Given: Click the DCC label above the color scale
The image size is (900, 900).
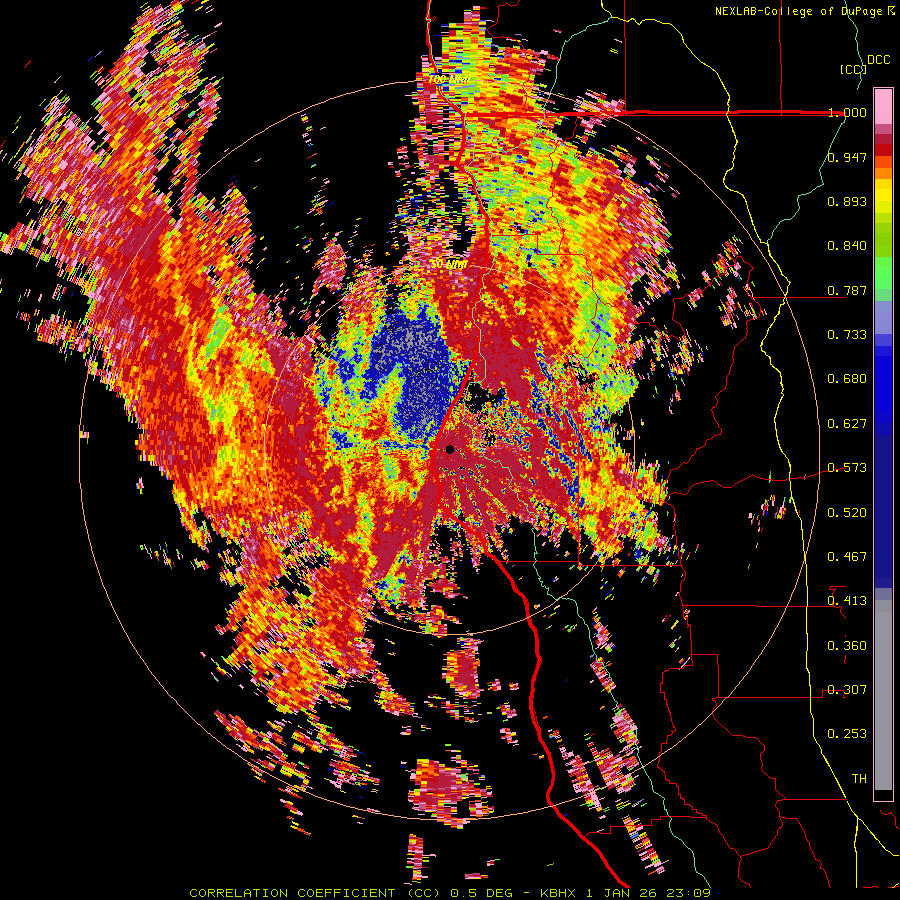Looking at the screenshot, I should point(878,60).
